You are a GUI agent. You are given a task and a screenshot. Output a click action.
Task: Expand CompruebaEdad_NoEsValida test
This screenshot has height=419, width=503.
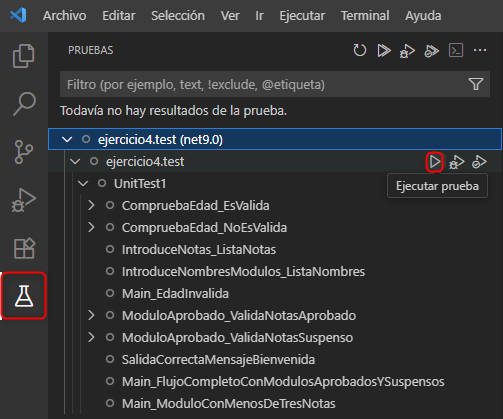(x=91, y=227)
